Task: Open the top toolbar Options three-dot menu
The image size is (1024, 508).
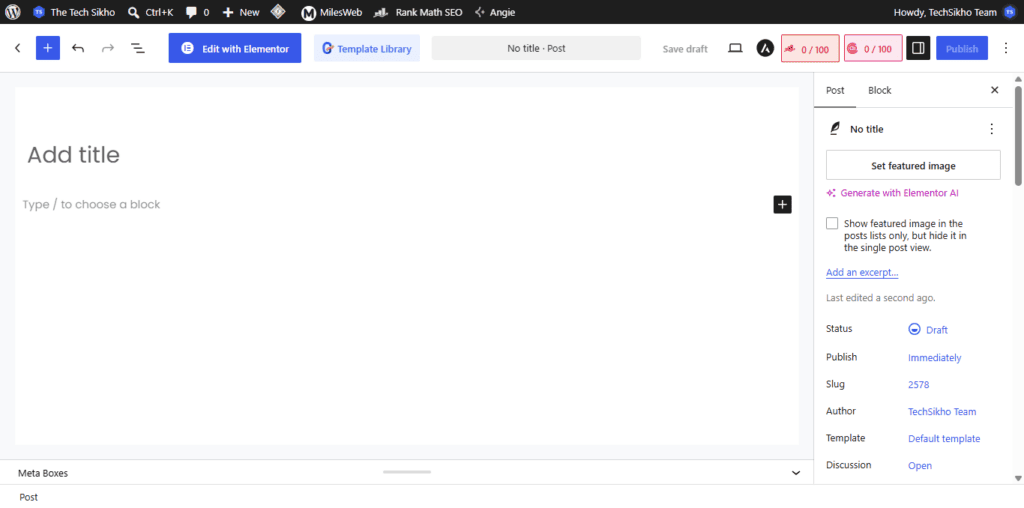Action: [x=1006, y=48]
